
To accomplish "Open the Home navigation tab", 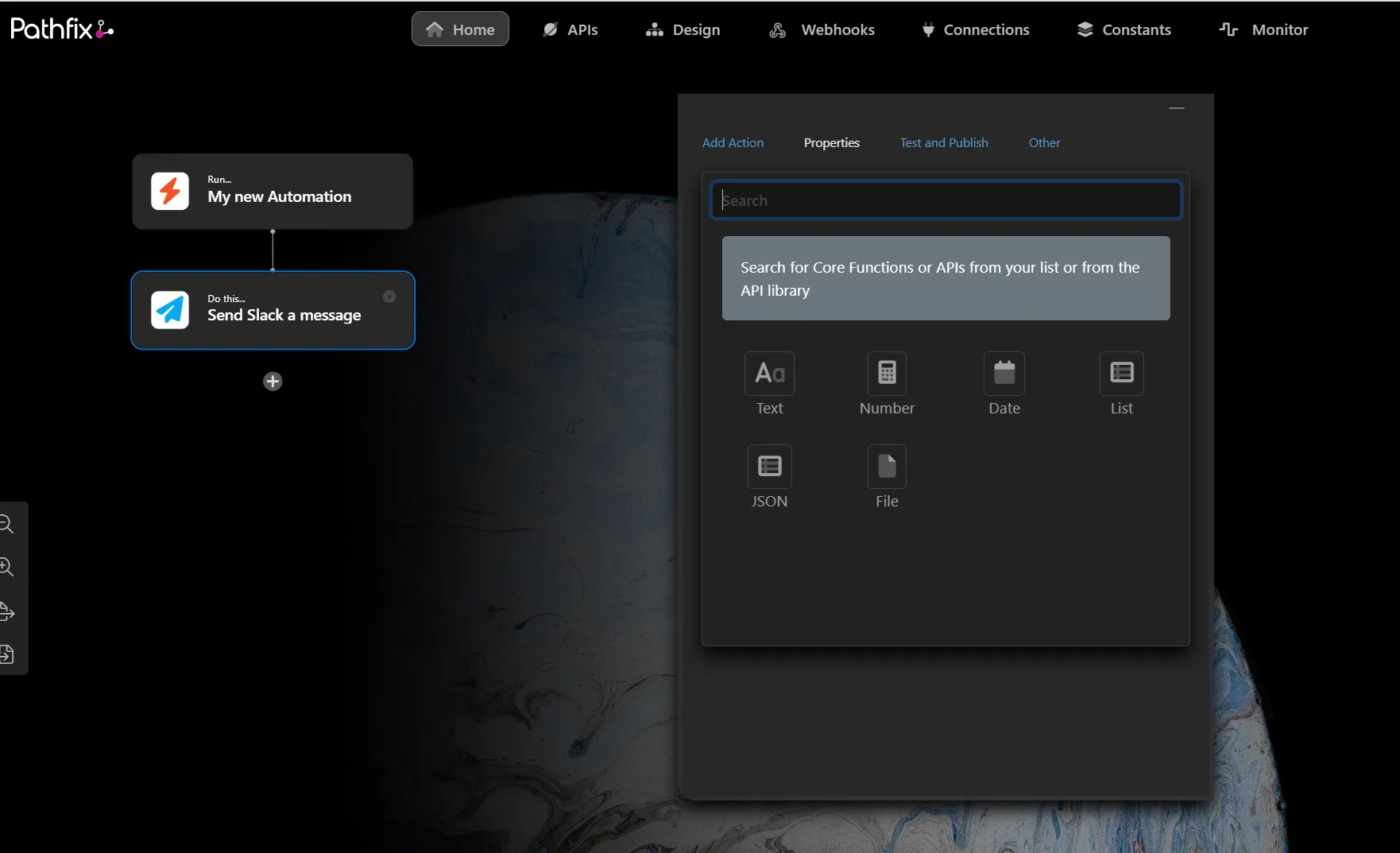I will pyautogui.click(x=460, y=29).
